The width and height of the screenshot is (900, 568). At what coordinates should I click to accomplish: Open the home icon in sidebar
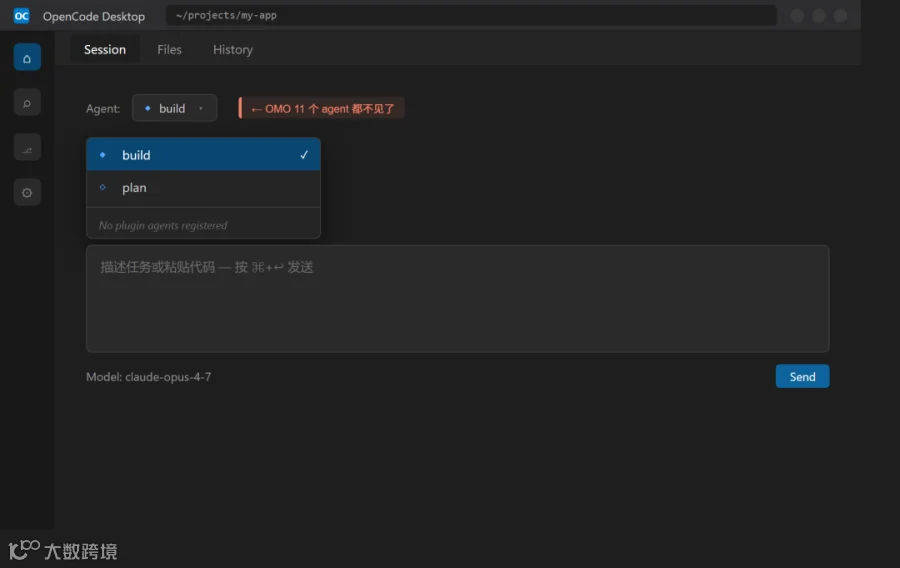tap(27, 57)
